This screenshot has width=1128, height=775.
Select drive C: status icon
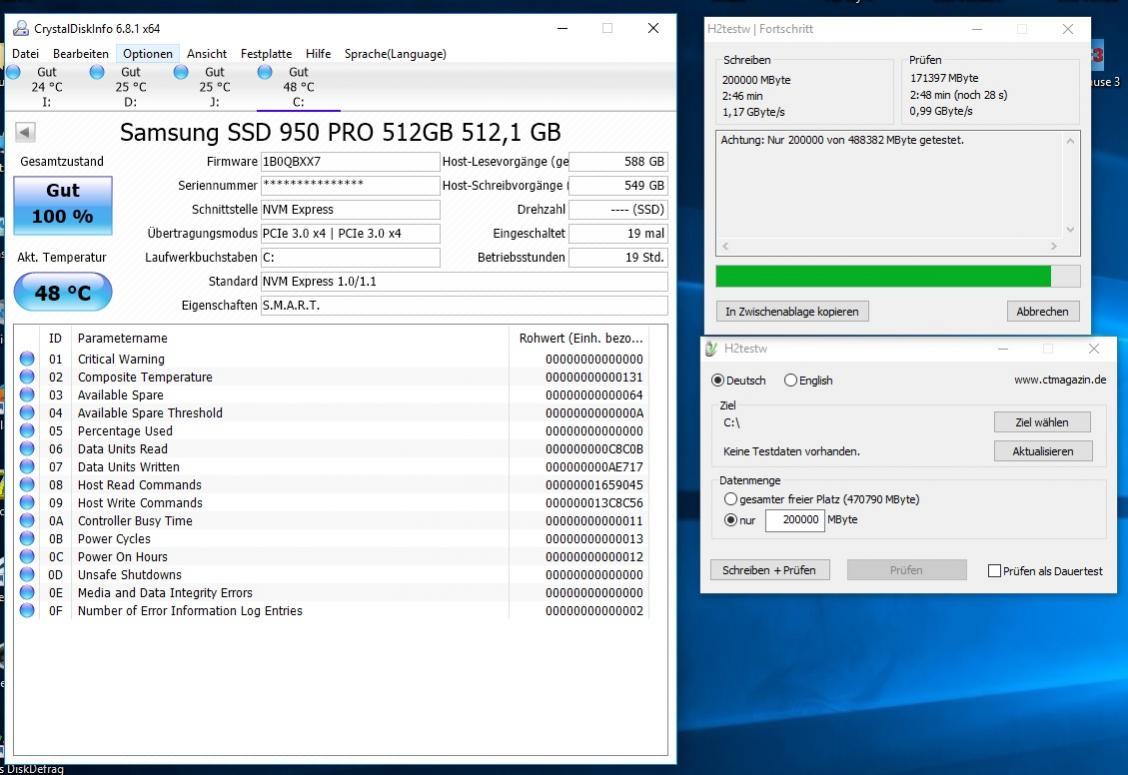(x=265, y=72)
